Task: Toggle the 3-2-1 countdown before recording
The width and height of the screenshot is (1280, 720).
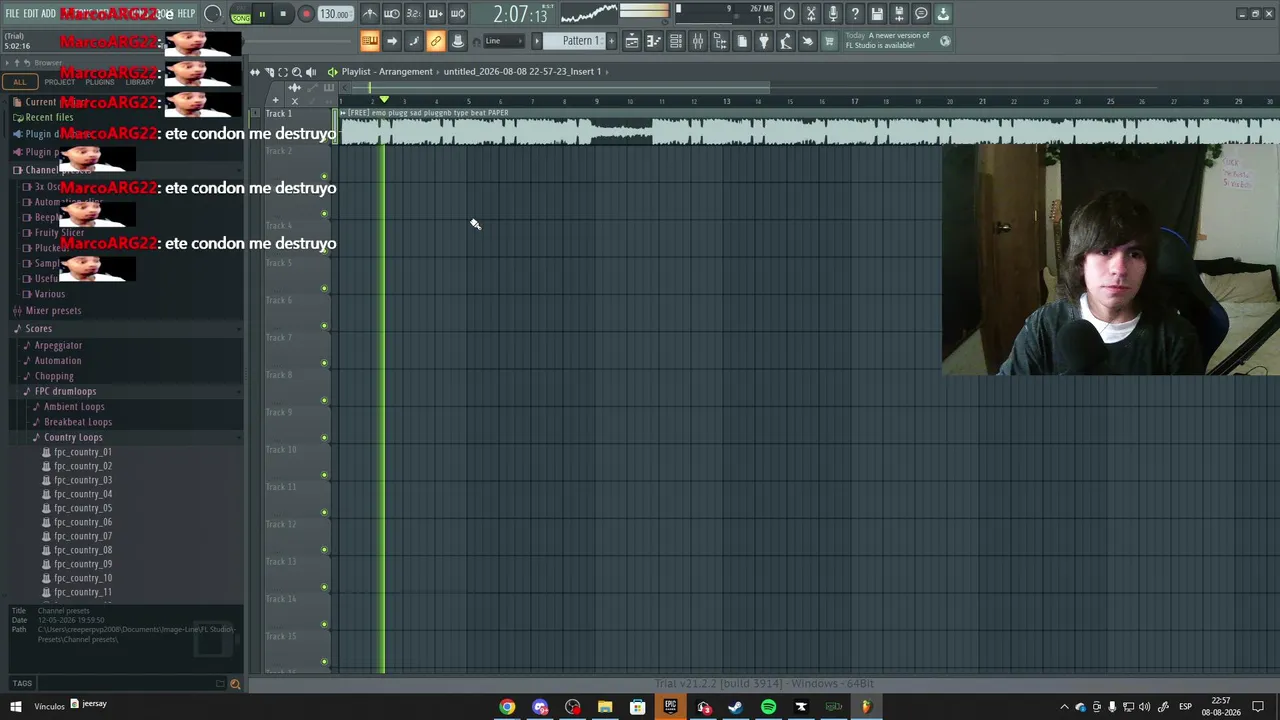Action: point(414,14)
